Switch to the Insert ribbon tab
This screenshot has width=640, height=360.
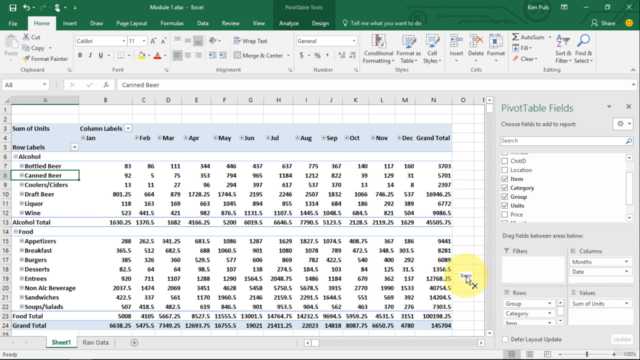point(69,23)
